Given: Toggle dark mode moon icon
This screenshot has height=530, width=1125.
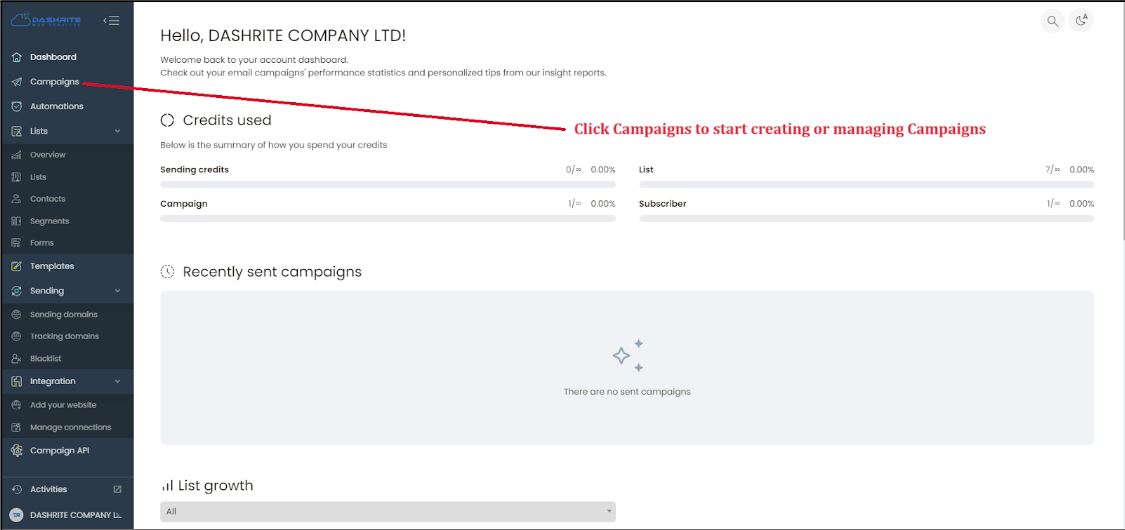Looking at the screenshot, I should point(1081,21).
